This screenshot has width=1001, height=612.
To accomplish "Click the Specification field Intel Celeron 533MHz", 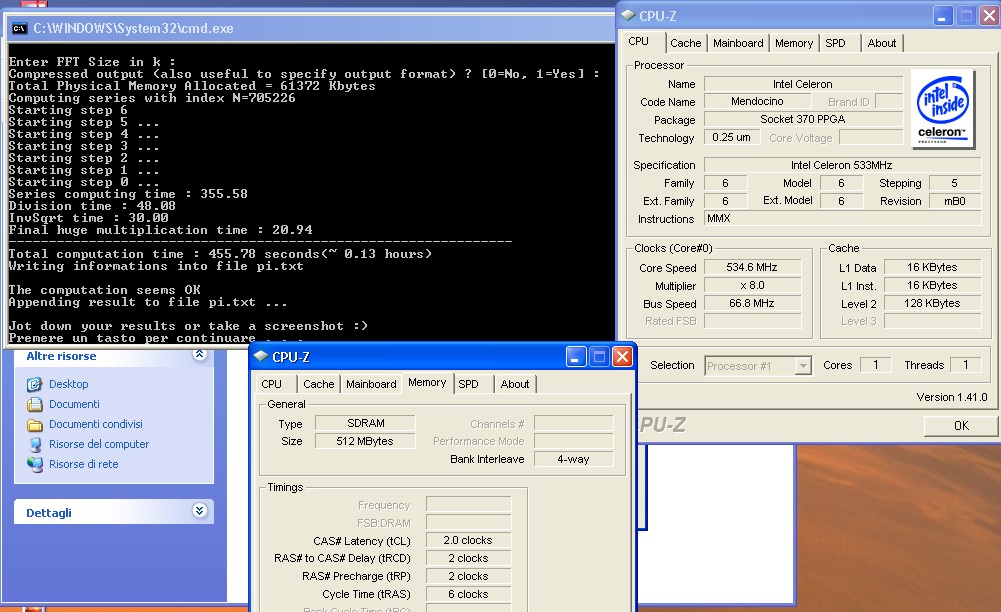I will point(841,165).
